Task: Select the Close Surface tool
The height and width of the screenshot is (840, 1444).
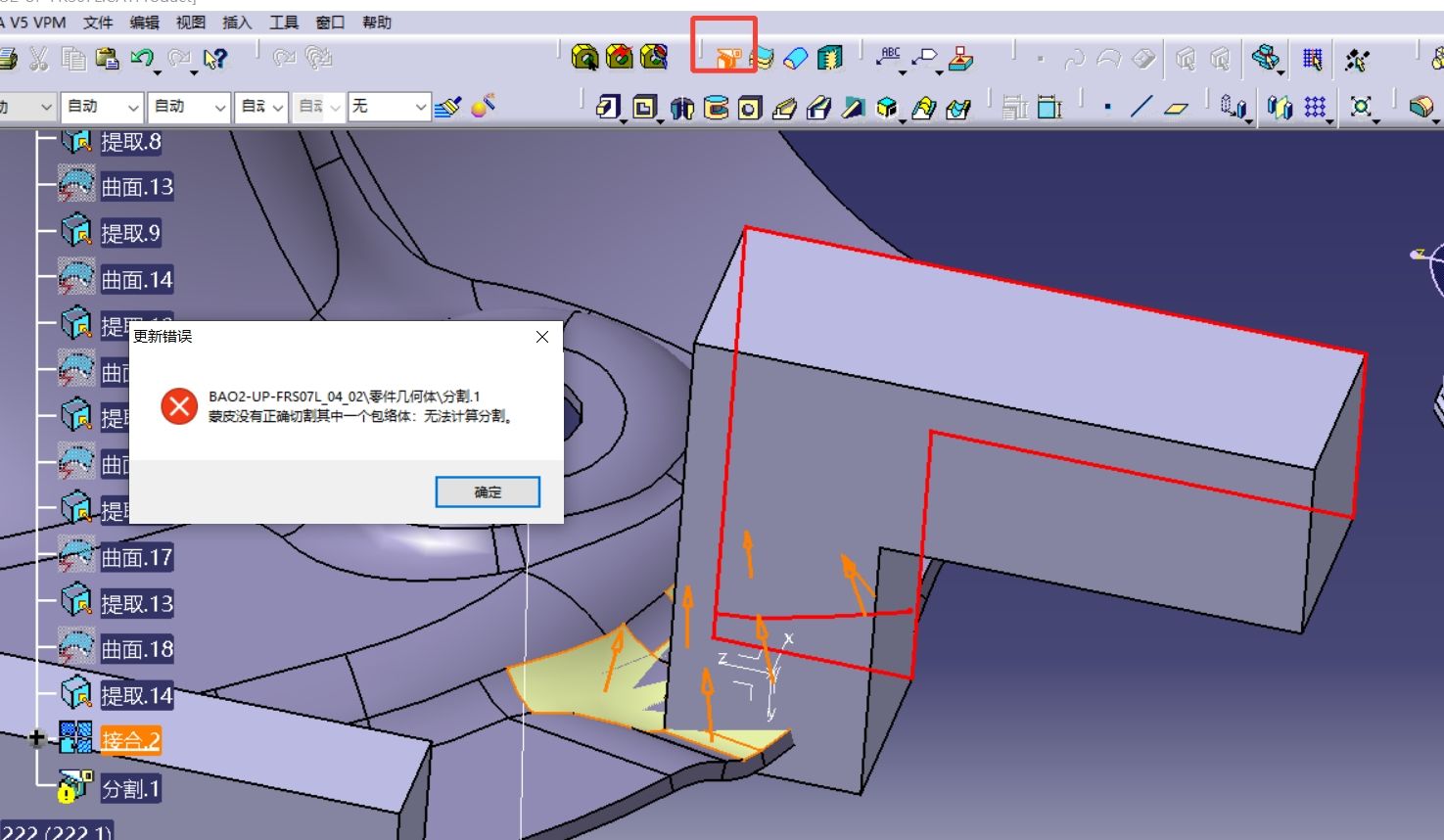Action: tap(796, 59)
